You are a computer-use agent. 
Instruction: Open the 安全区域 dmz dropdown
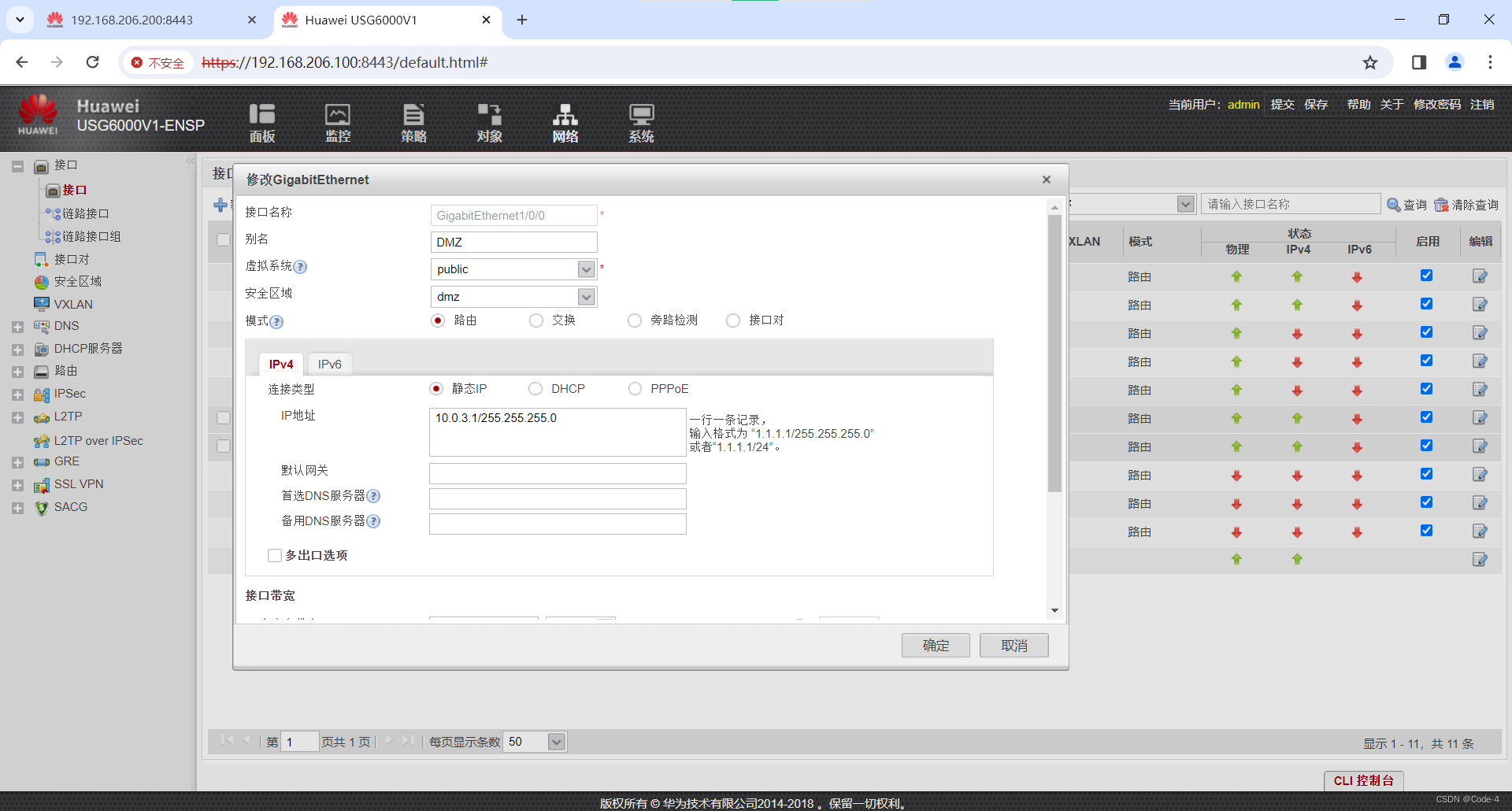(586, 297)
